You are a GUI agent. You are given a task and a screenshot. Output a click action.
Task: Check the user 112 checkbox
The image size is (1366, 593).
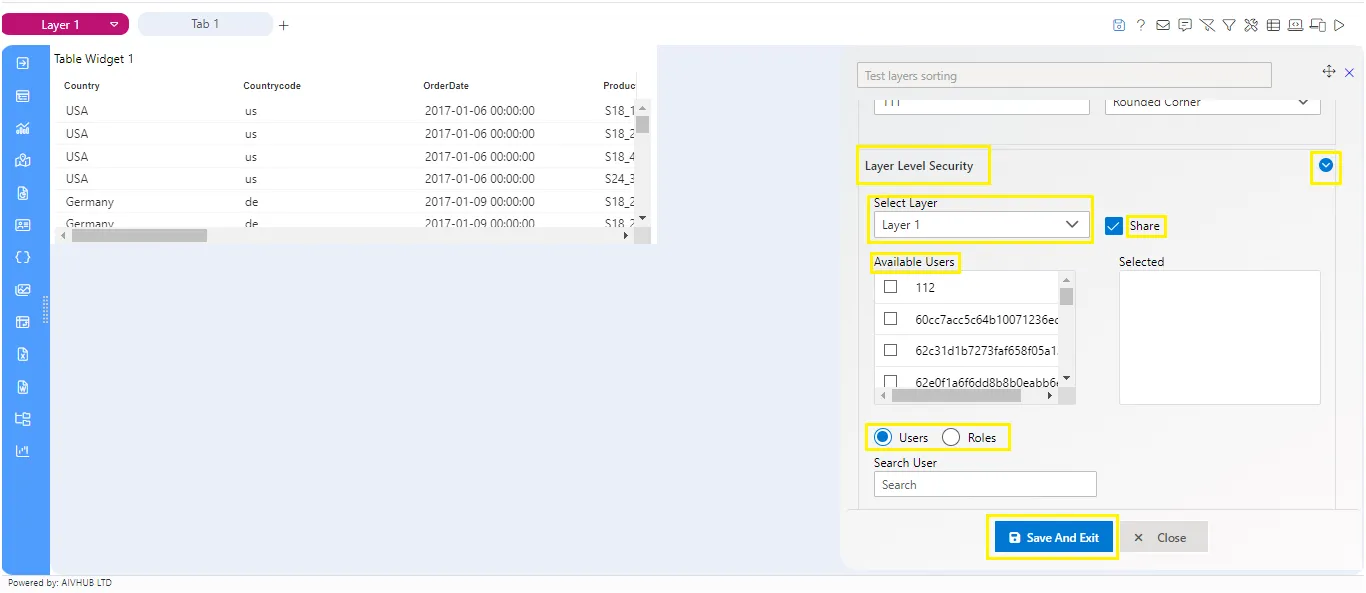click(x=890, y=287)
